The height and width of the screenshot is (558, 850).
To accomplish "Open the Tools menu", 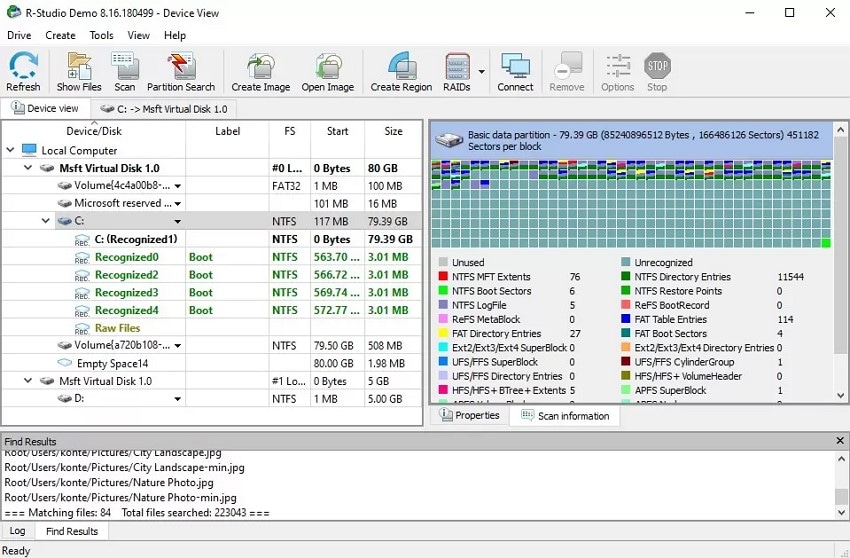I will coord(101,35).
